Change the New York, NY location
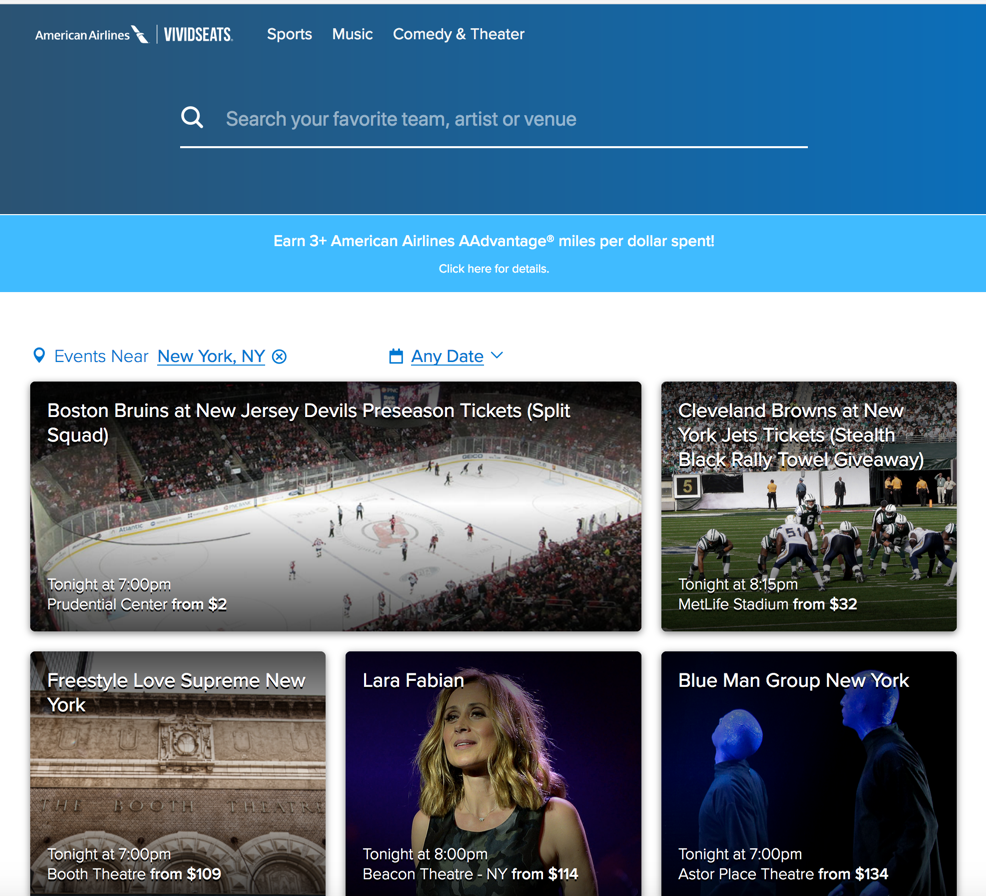 point(211,356)
